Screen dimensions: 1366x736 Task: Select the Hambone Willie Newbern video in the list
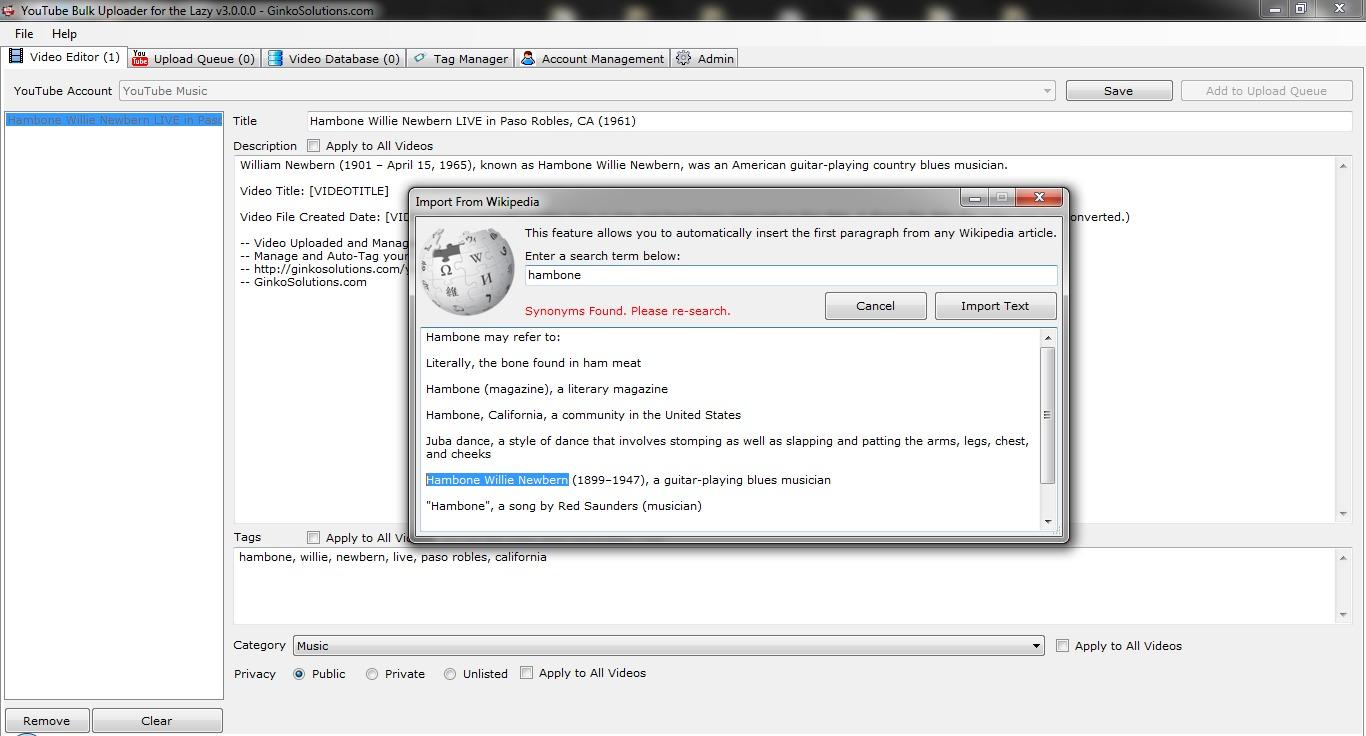[x=114, y=120]
